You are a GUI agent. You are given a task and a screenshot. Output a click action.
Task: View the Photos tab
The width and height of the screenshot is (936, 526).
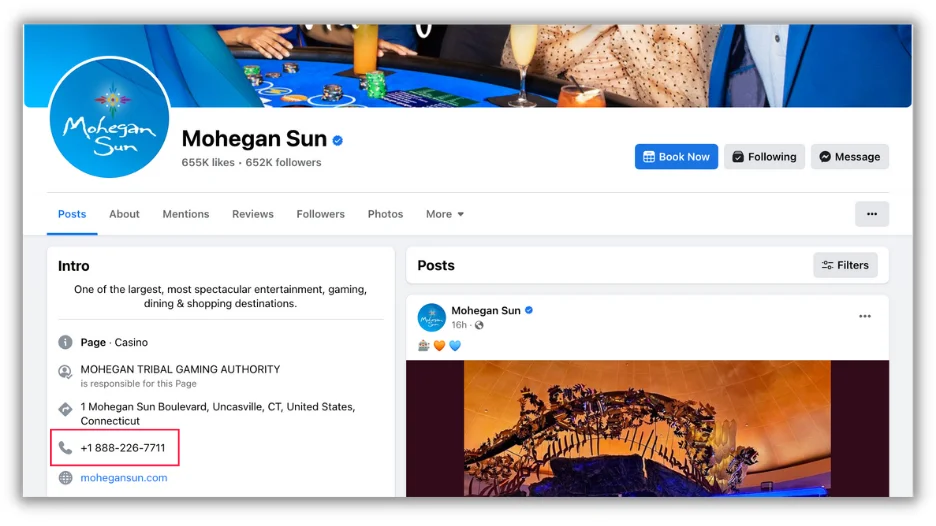click(x=385, y=214)
